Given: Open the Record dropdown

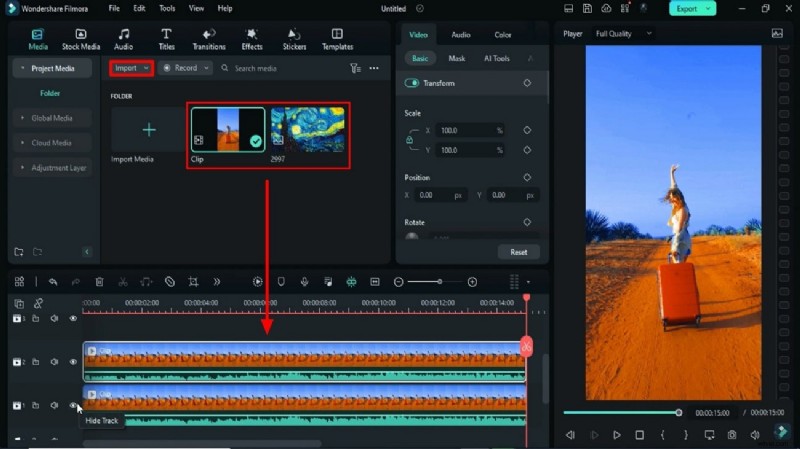Looking at the screenshot, I should [x=186, y=68].
